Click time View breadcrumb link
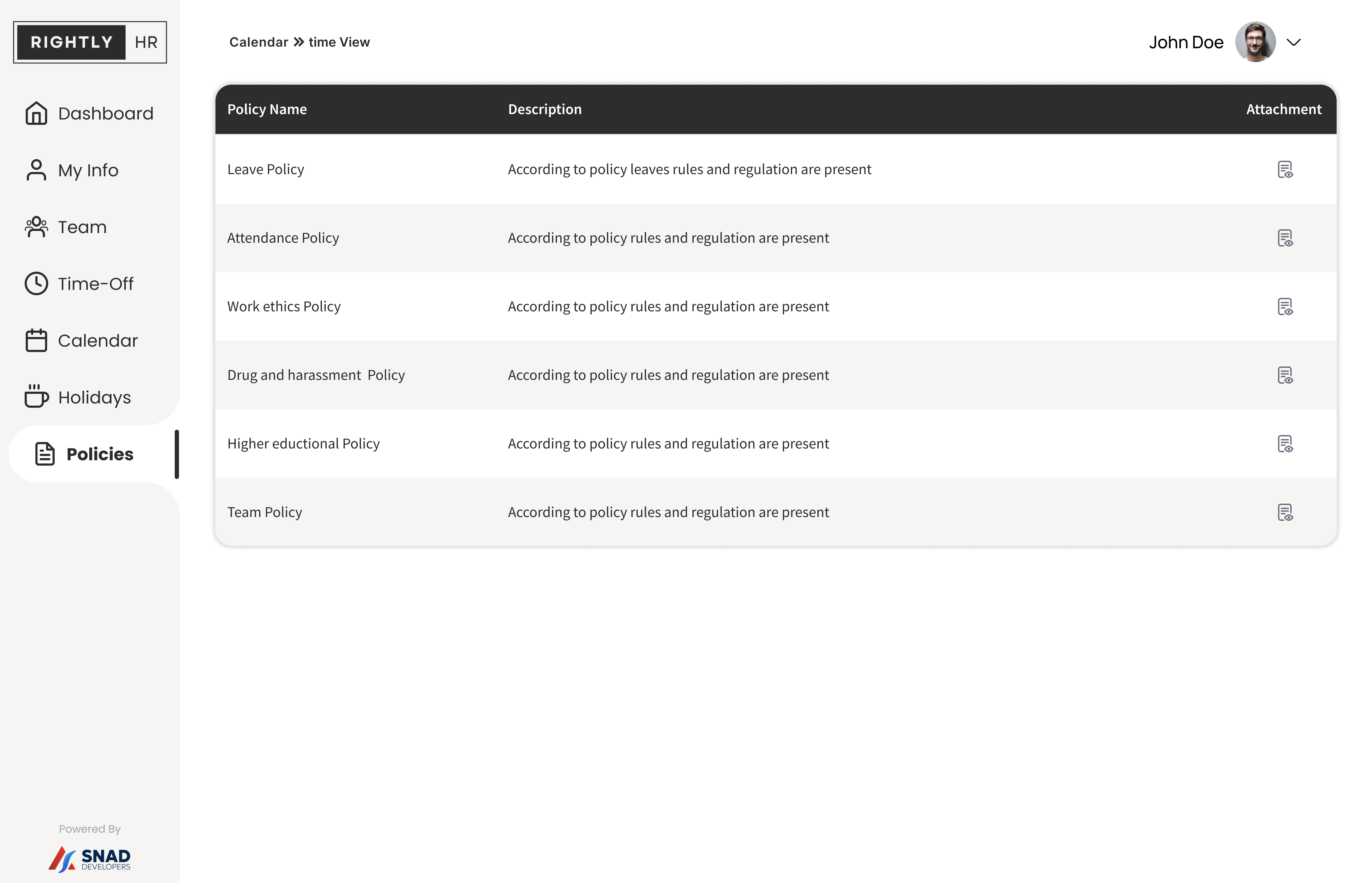The height and width of the screenshot is (883, 1372). point(340,42)
